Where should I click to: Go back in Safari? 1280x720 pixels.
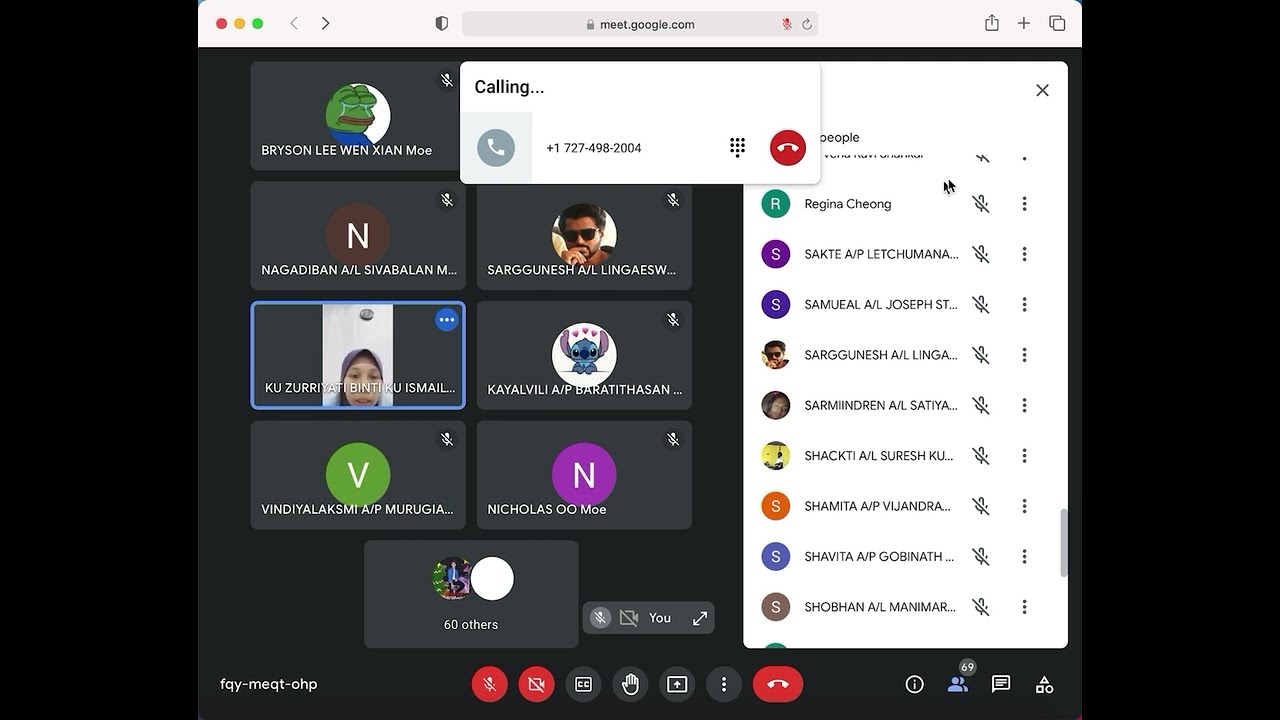coord(294,23)
